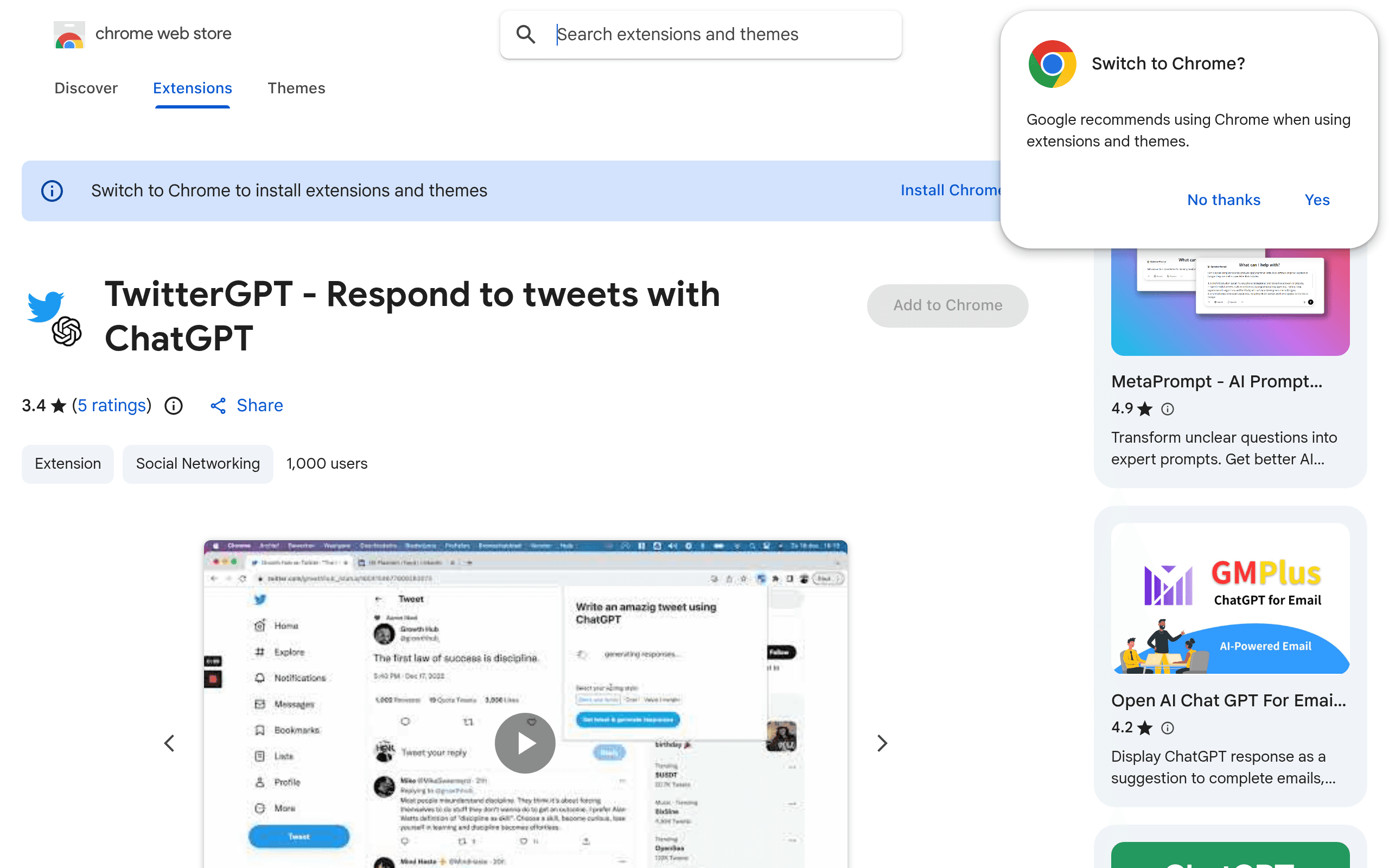Screen dimensions: 1389x868
Task: Click the info icon in the blue banner
Action: click(52, 190)
